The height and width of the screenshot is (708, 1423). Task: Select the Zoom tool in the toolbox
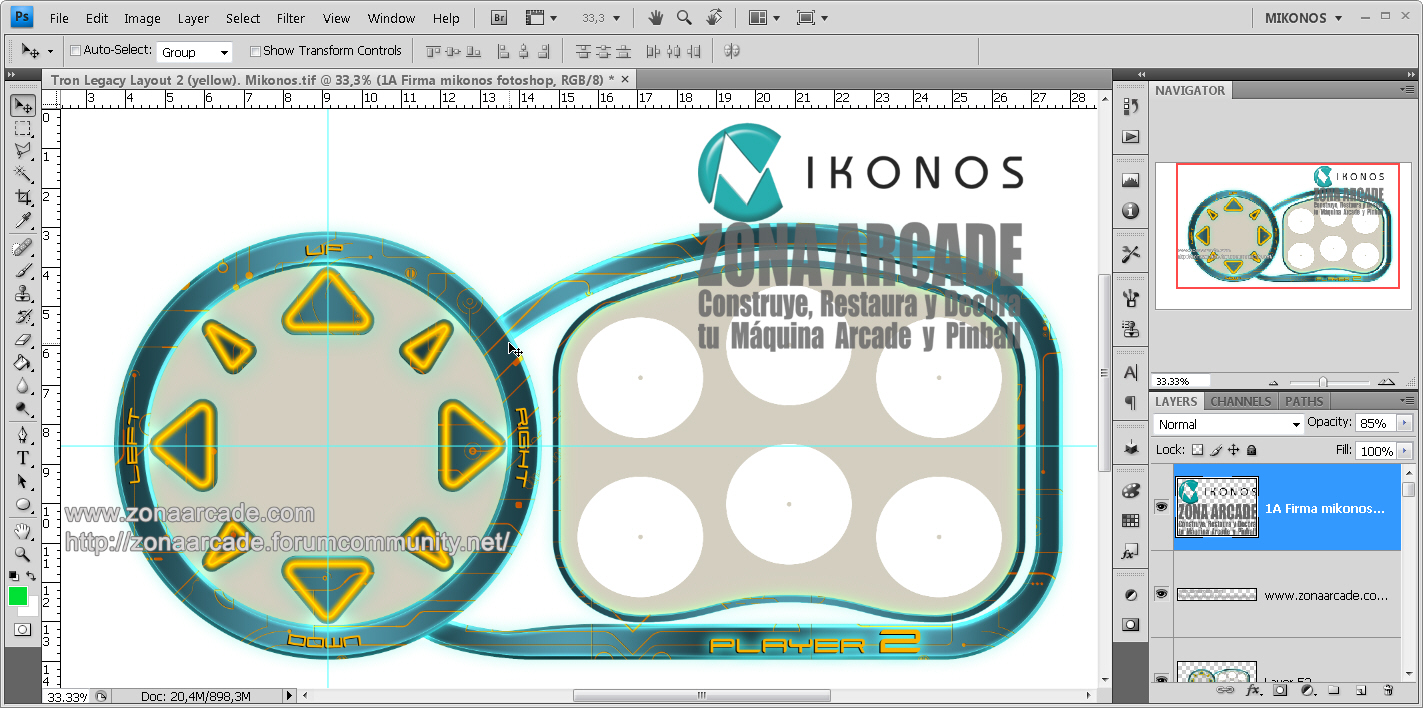[23, 553]
